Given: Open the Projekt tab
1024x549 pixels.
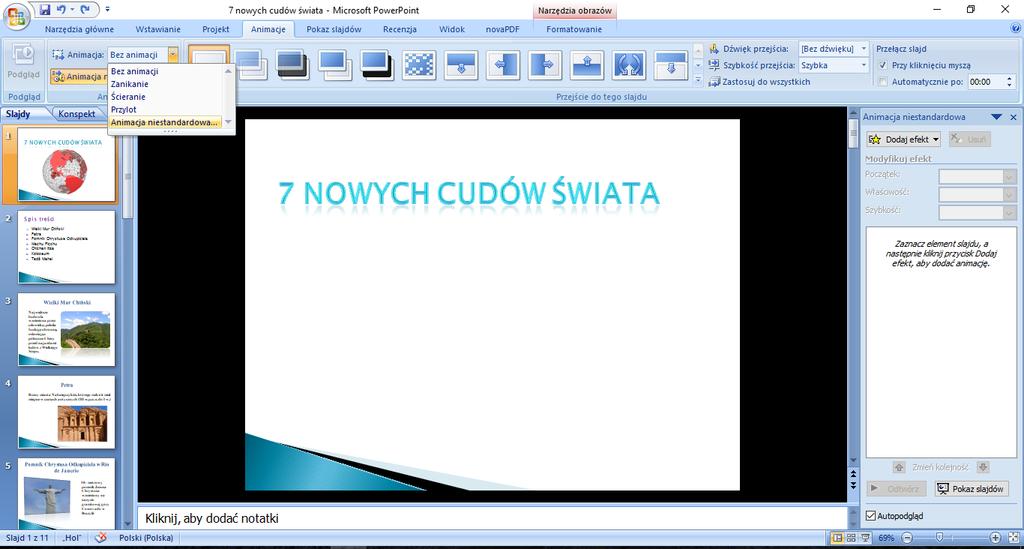Looking at the screenshot, I should 216,29.
